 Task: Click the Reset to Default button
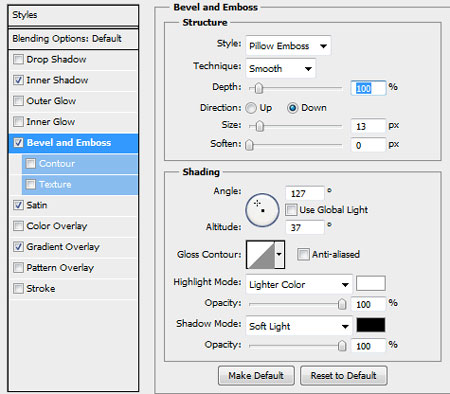click(344, 376)
